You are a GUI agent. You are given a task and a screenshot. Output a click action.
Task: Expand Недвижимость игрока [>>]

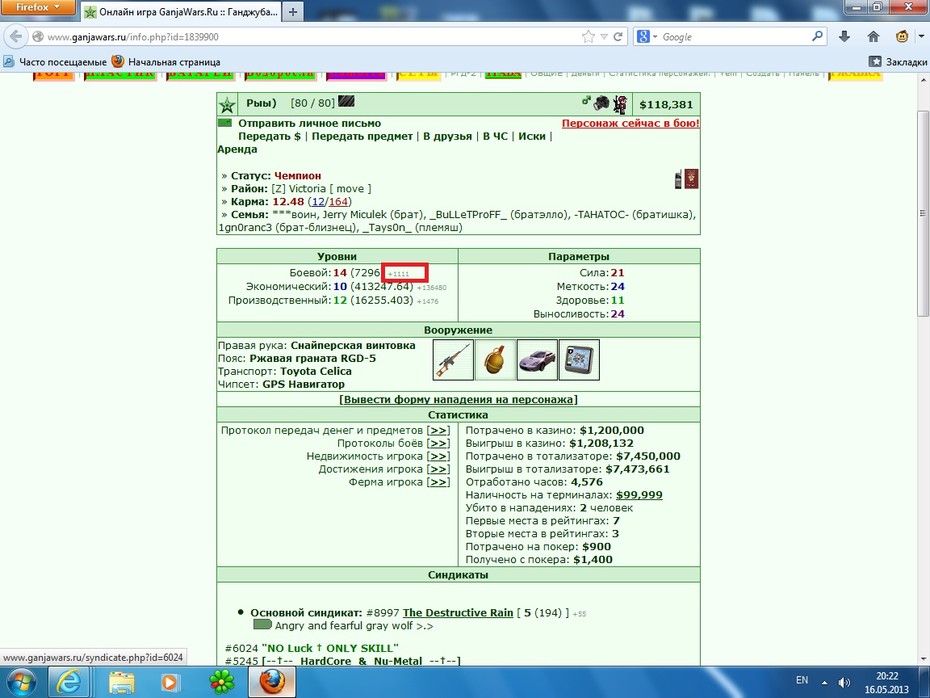click(x=438, y=457)
